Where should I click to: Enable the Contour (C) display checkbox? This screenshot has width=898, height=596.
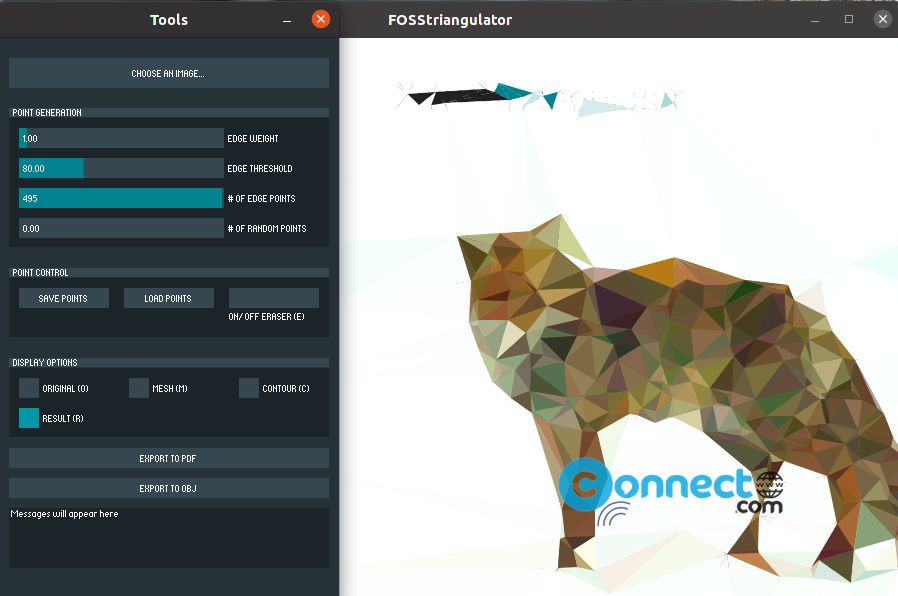click(249, 388)
